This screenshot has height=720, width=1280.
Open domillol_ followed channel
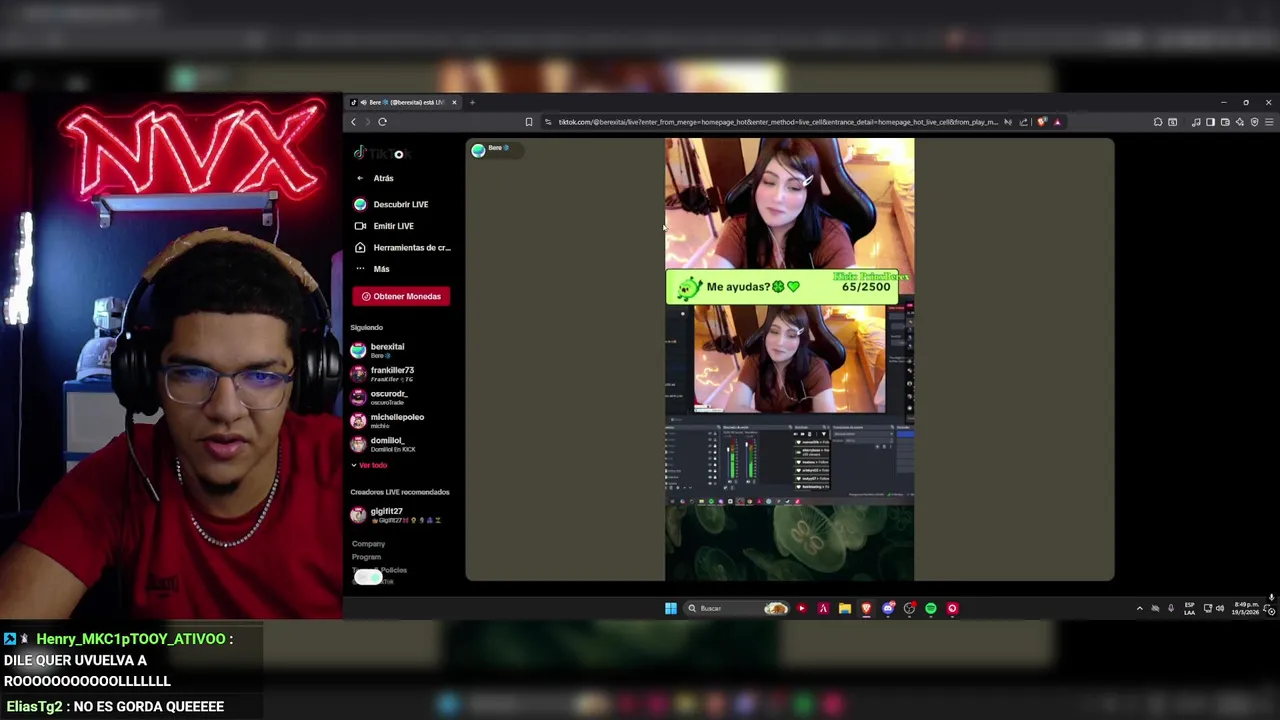coord(383,444)
